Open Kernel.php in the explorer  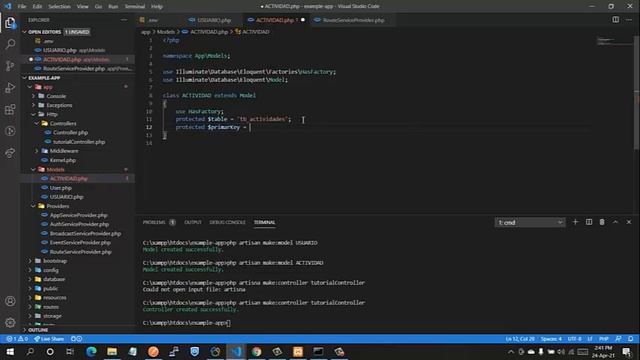[x=62, y=160]
